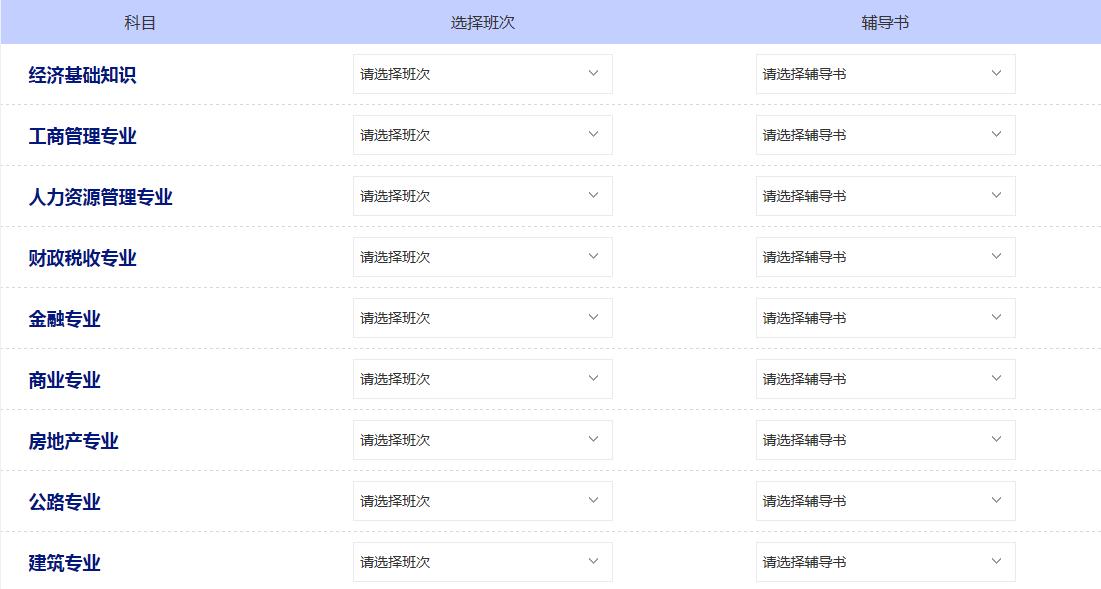Expand the chevron beside 请选择辅导书 for 商业专业
Screen dimensions: 1101x589
pos(996,378)
